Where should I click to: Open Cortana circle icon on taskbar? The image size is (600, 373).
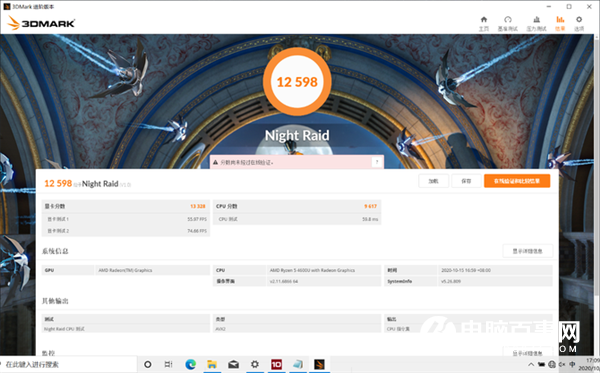pos(147,364)
